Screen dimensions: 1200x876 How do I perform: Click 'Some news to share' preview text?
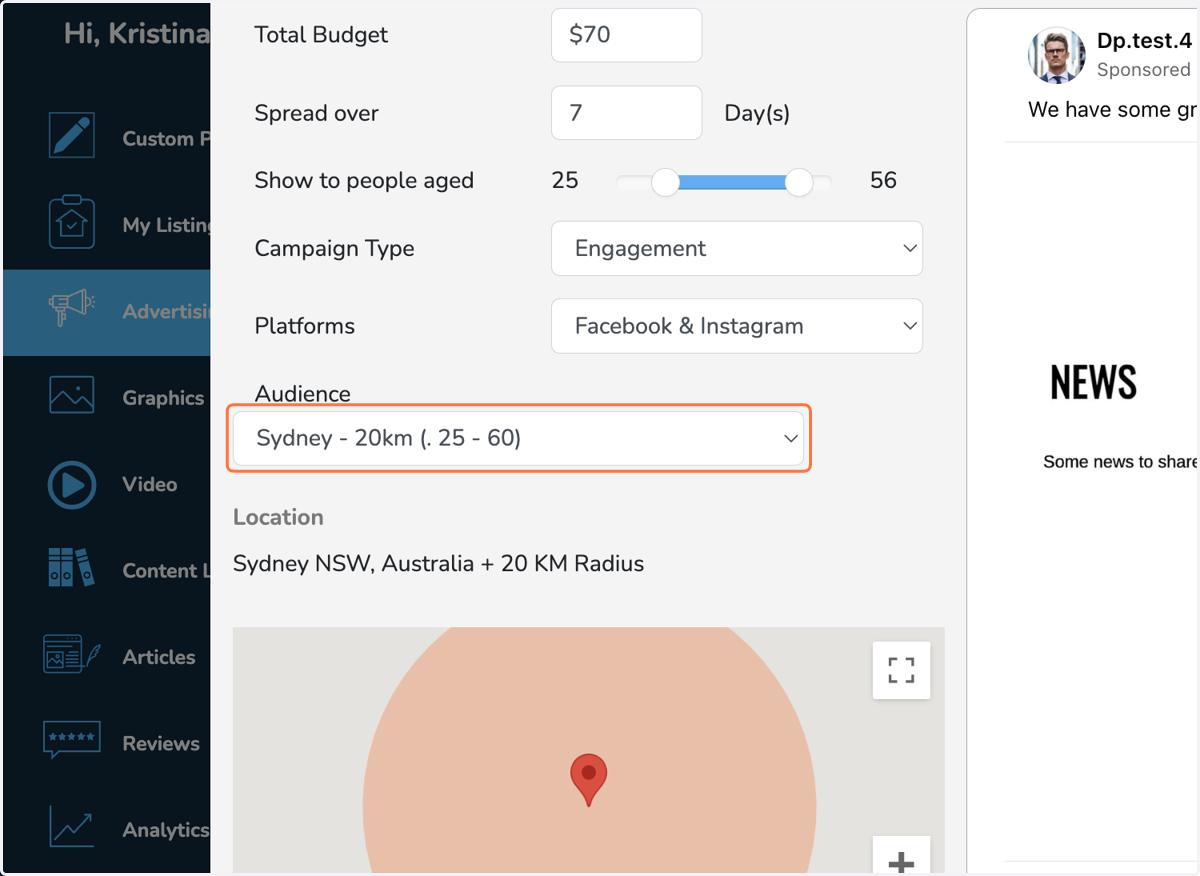tap(1121, 461)
